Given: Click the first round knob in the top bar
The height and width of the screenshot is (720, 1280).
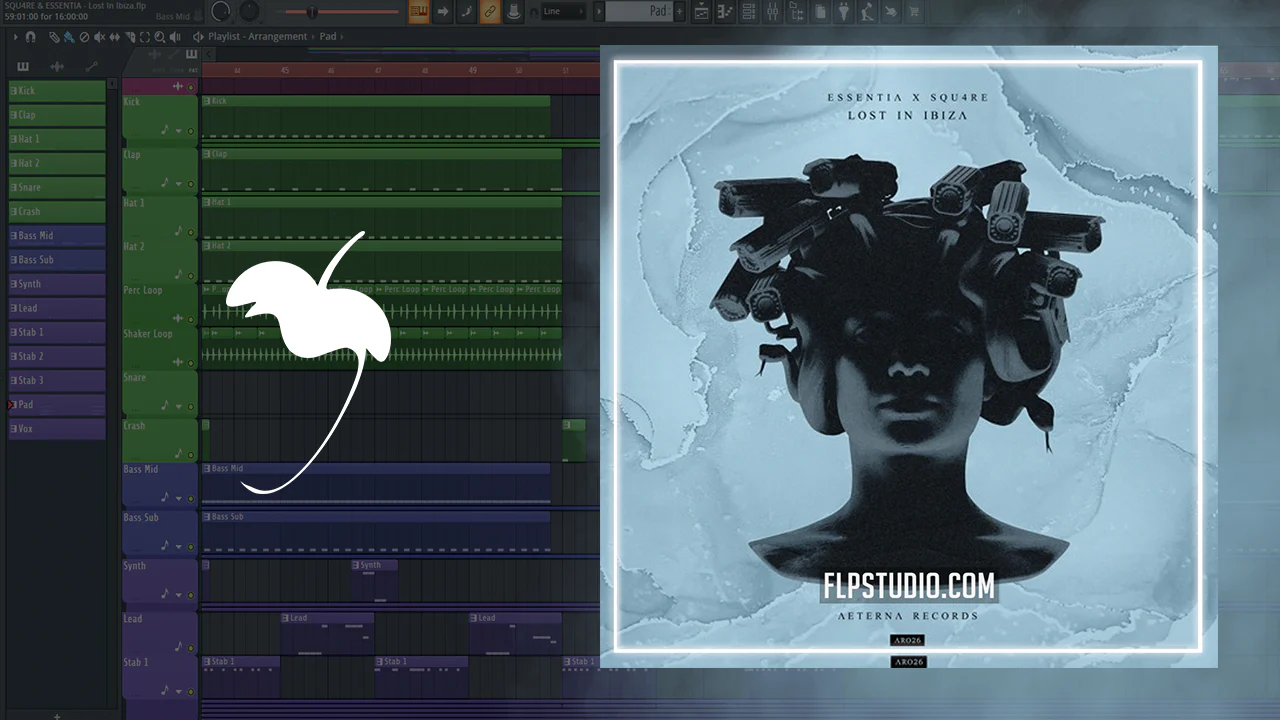Looking at the screenshot, I should point(221,12).
